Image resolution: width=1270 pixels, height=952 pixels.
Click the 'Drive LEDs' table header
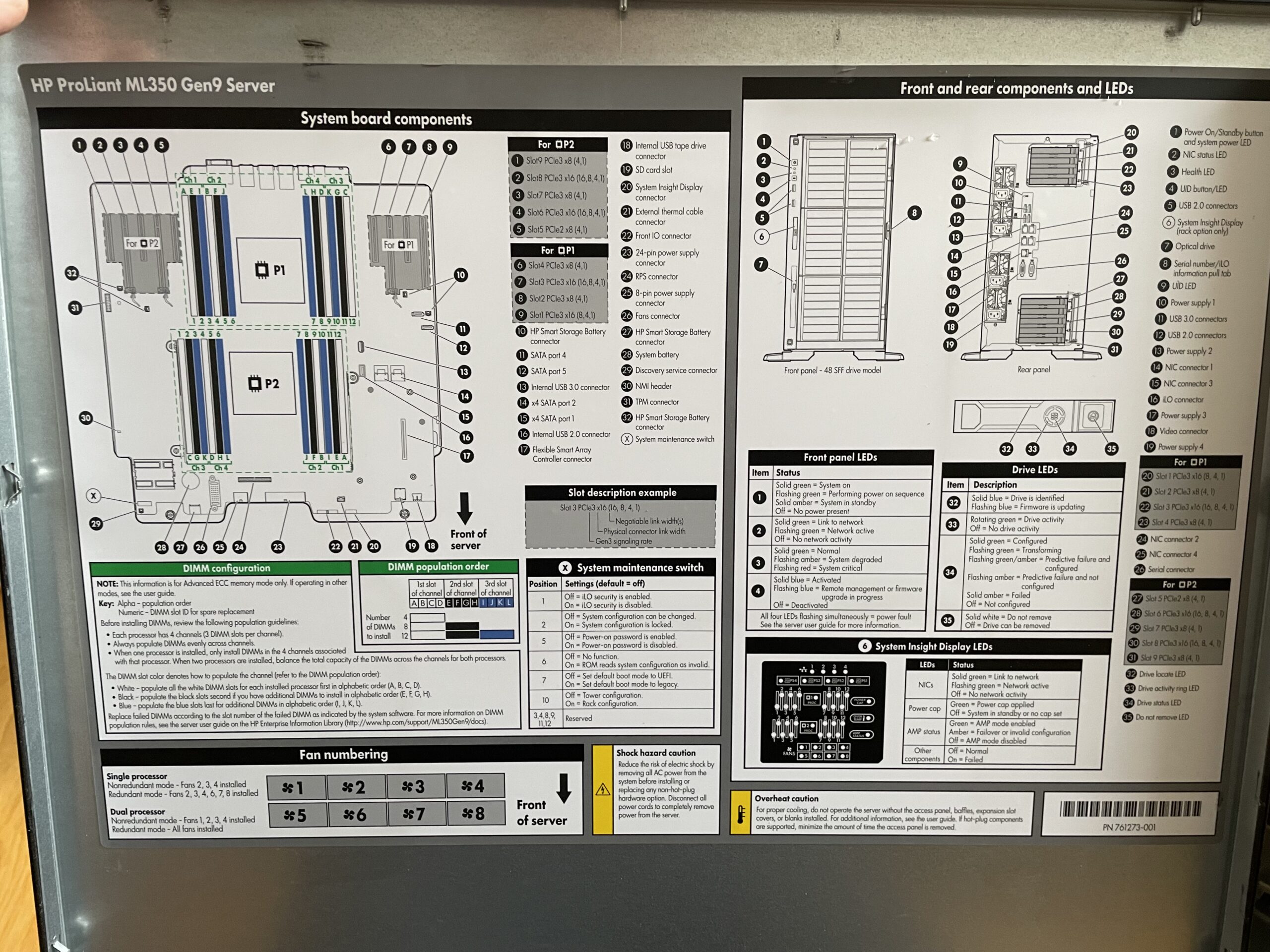tap(1034, 470)
